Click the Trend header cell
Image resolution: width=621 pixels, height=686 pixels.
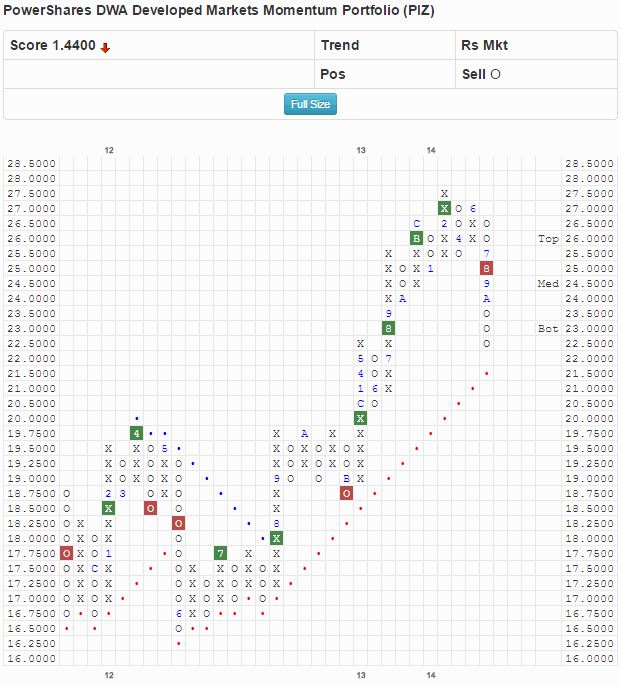[339, 45]
